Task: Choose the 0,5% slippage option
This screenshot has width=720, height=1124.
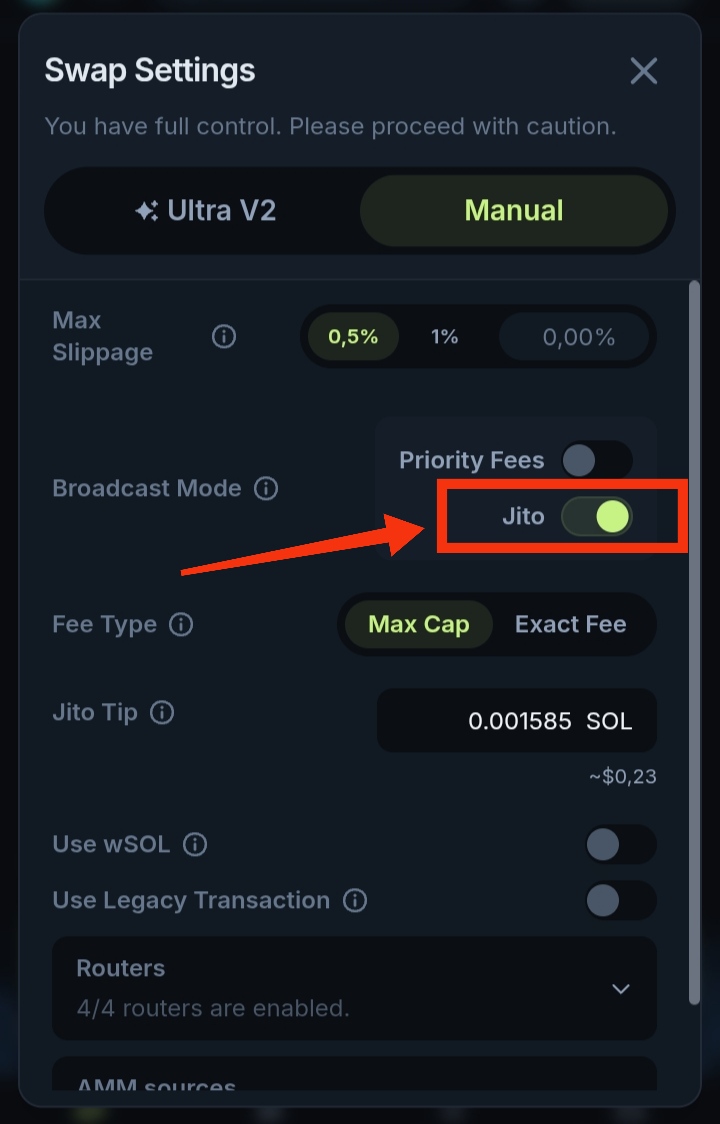Action: (x=353, y=337)
